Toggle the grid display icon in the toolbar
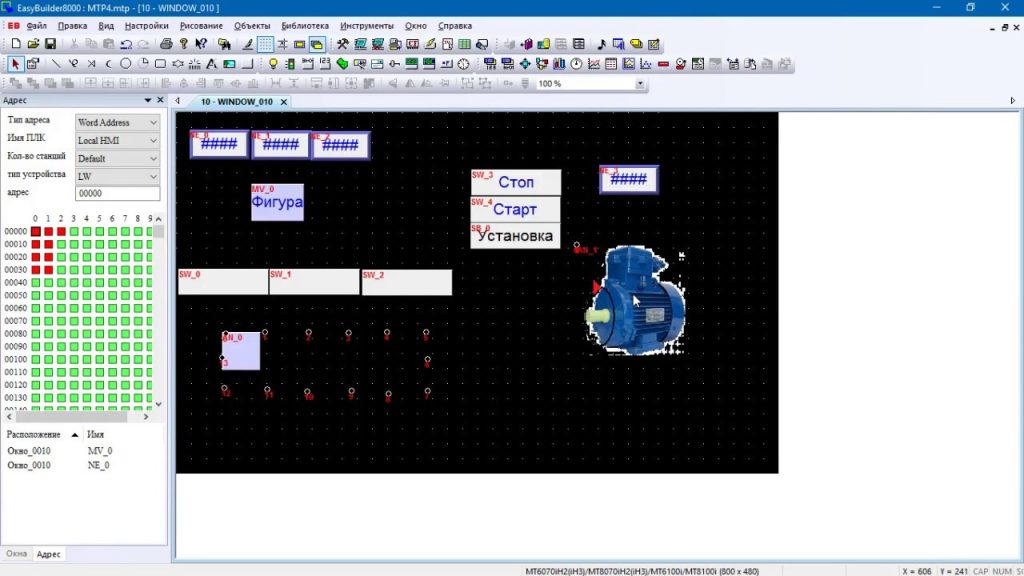 pyautogui.click(x=265, y=44)
